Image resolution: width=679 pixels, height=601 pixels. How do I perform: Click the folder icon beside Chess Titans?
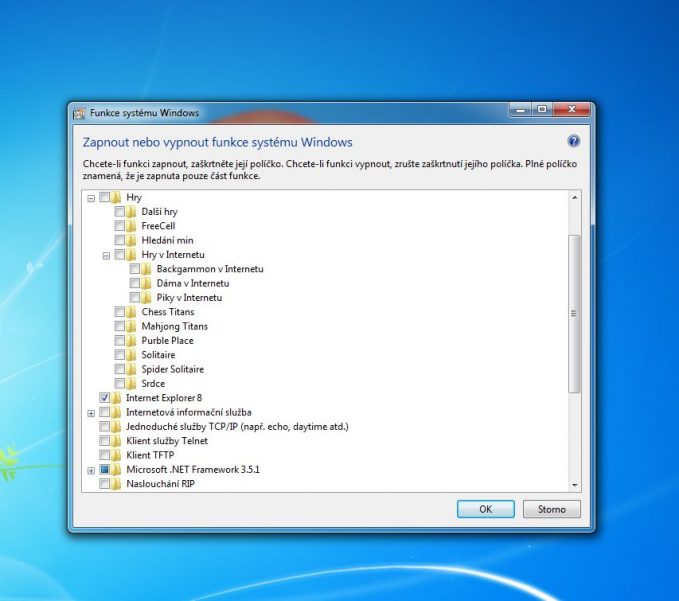click(131, 312)
